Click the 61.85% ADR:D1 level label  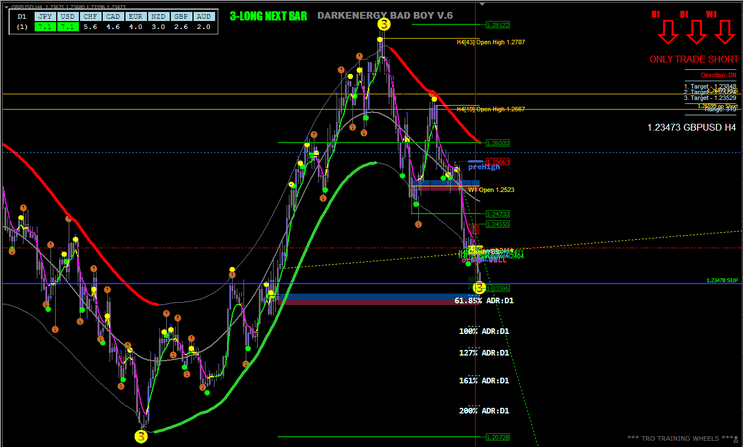point(484,300)
